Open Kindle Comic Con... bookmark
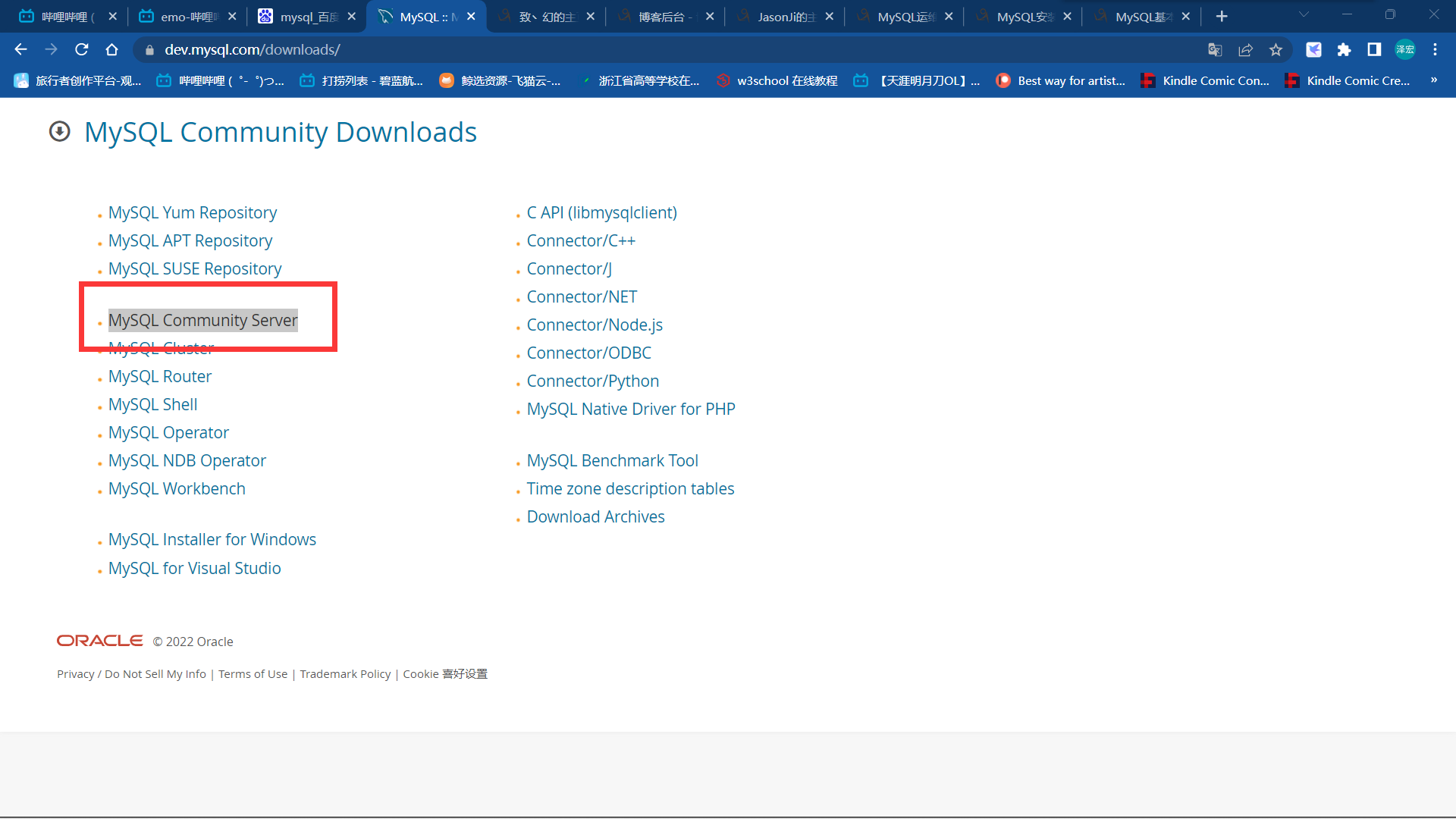 1205,80
